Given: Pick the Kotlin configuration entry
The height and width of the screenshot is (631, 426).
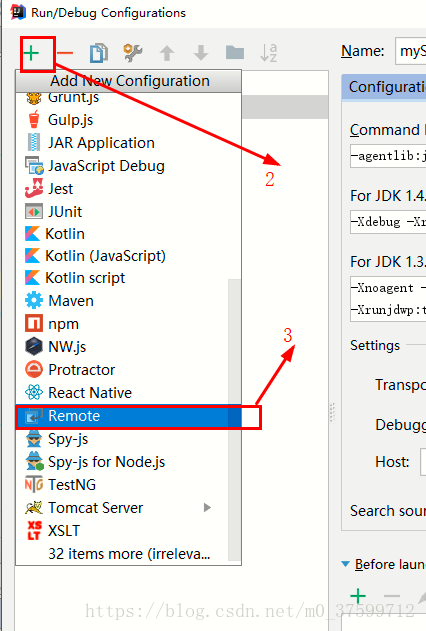Looking at the screenshot, I should [x=128, y=234].
